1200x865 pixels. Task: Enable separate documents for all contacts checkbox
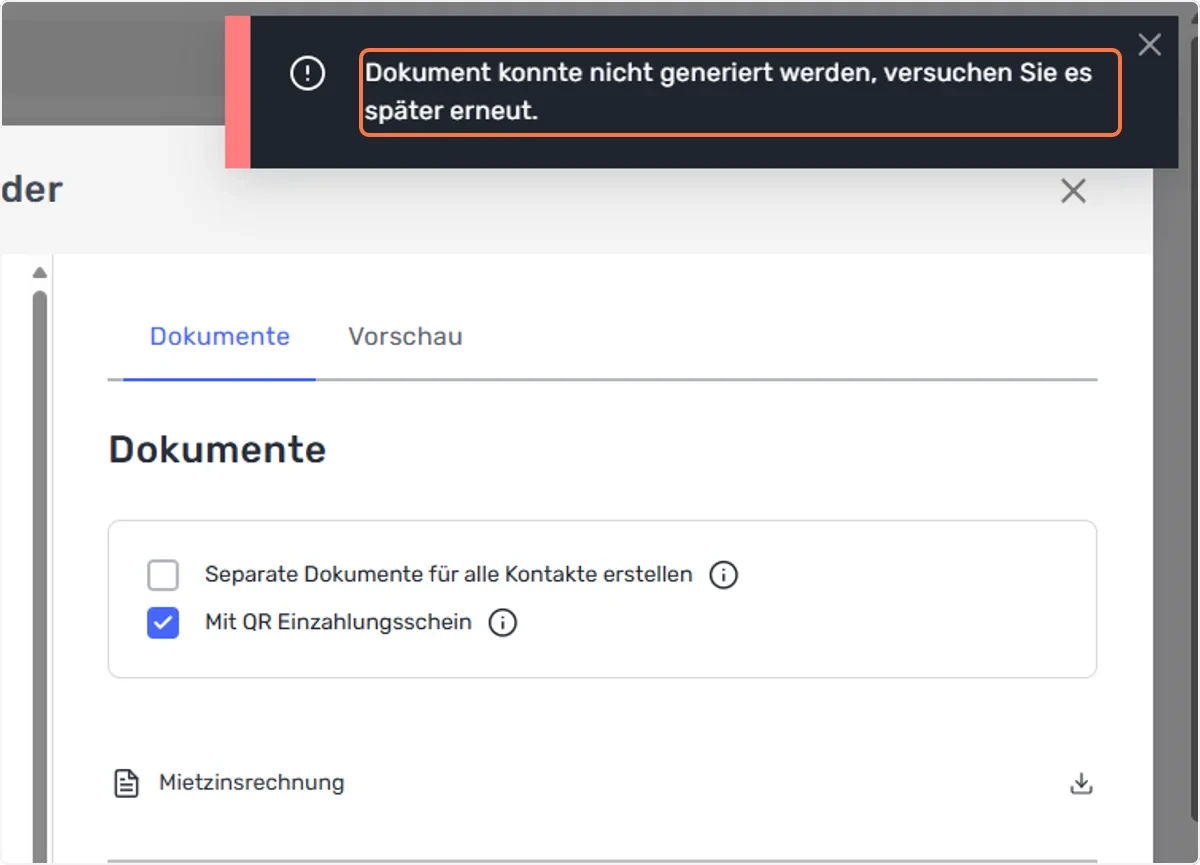[163, 575]
